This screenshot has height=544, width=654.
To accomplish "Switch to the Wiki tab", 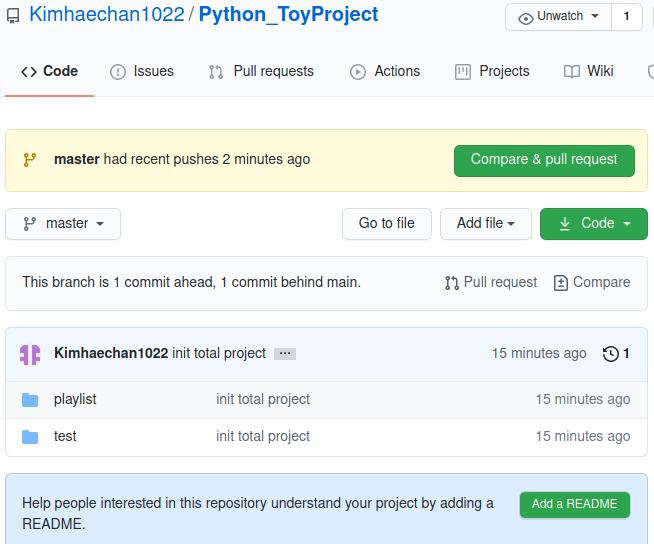I will pos(588,71).
